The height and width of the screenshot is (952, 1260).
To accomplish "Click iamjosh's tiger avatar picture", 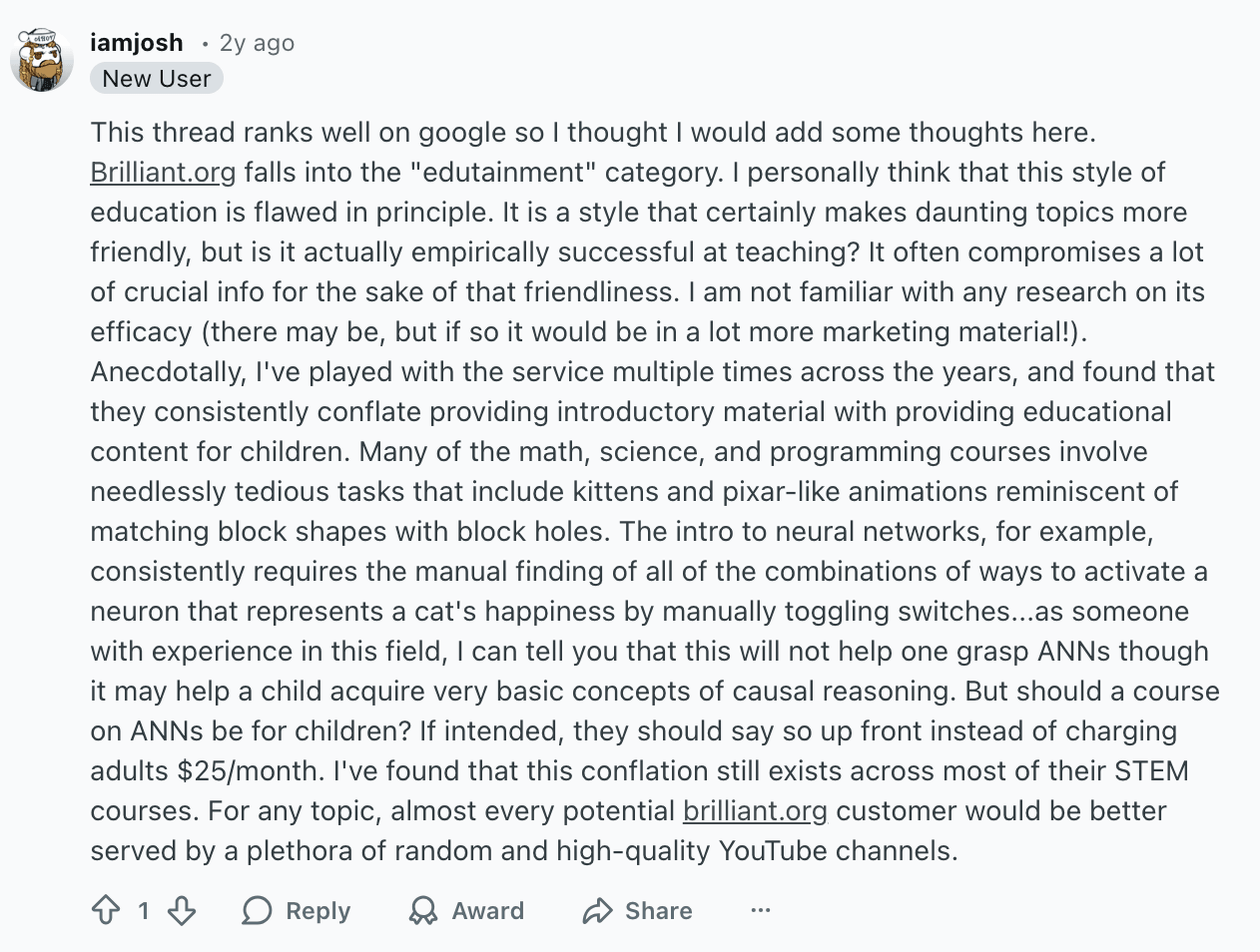I will [42, 60].
